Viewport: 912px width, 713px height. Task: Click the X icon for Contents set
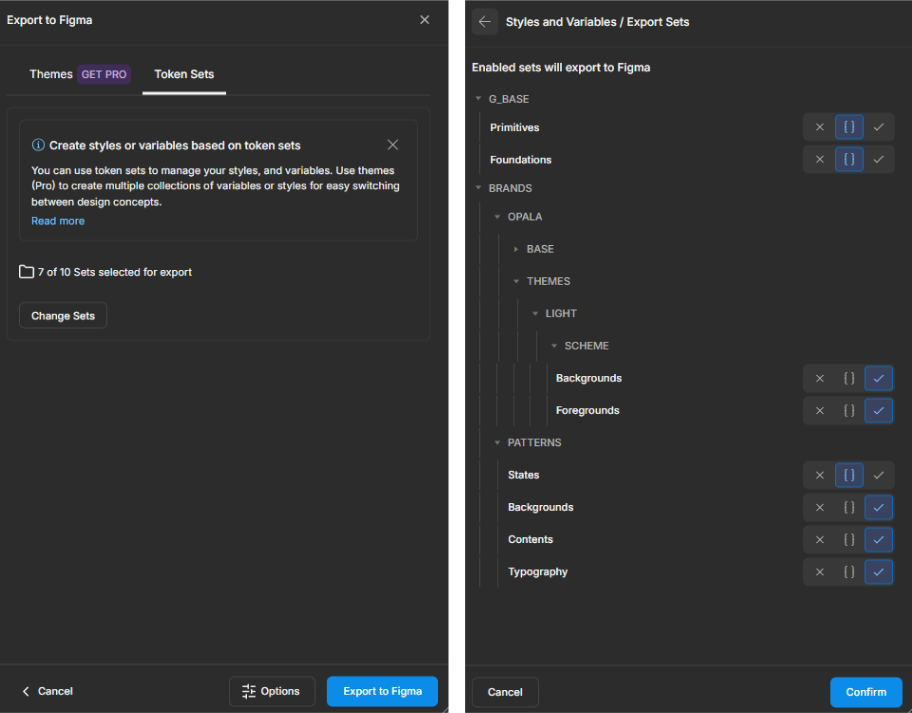click(819, 540)
